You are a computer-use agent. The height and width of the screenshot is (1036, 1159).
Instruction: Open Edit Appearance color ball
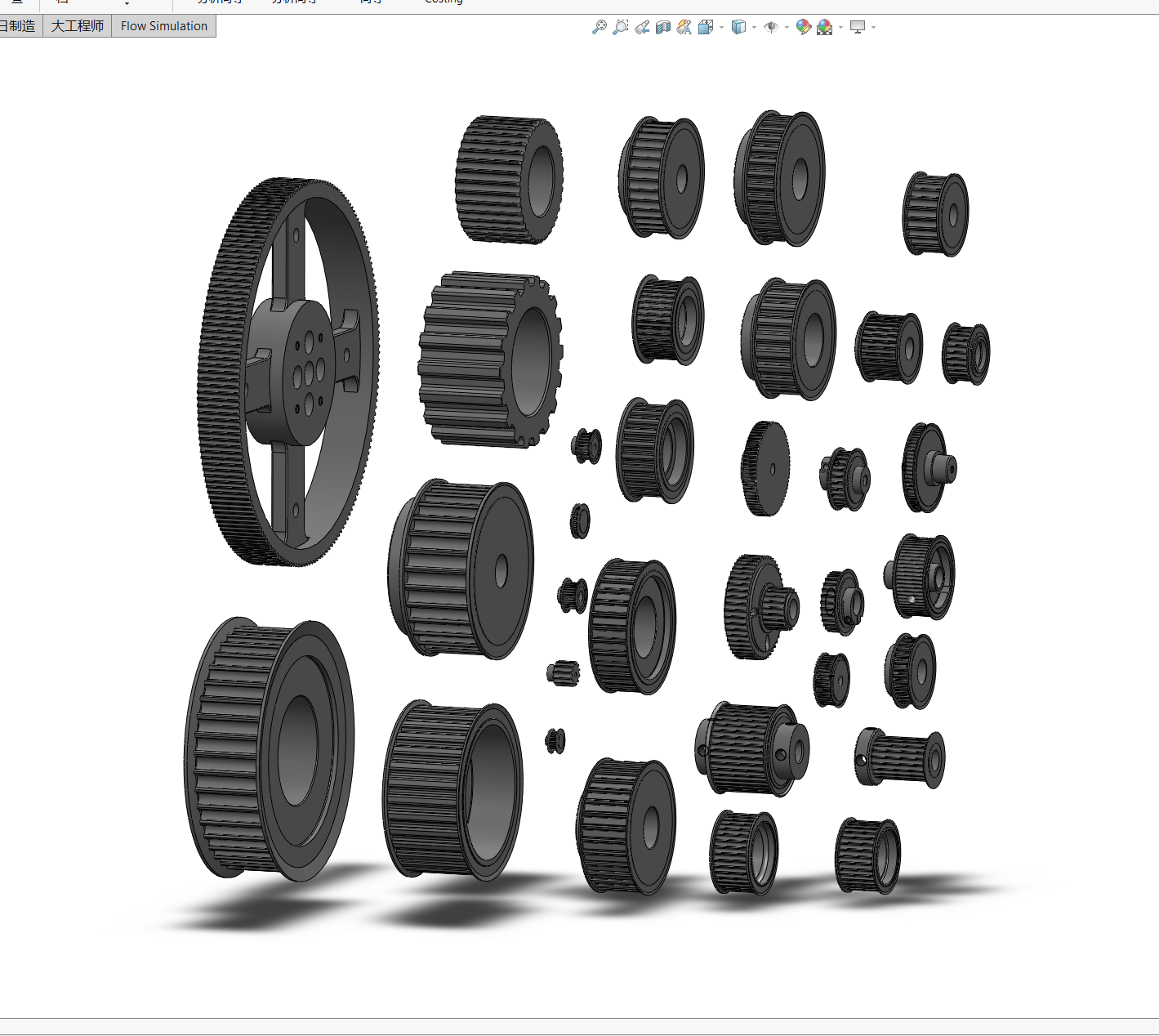804,27
